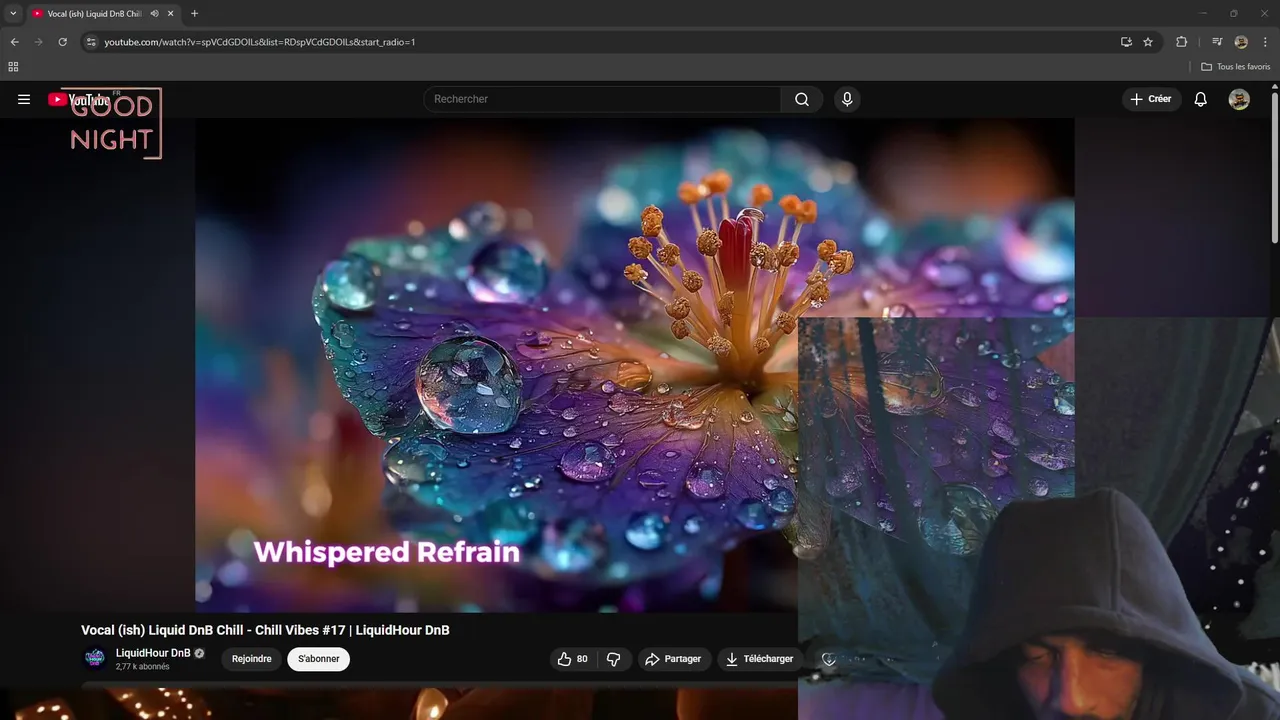Open the YouTube hamburger guide menu
Image resolution: width=1280 pixels, height=720 pixels.
click(x=24, y=99)
